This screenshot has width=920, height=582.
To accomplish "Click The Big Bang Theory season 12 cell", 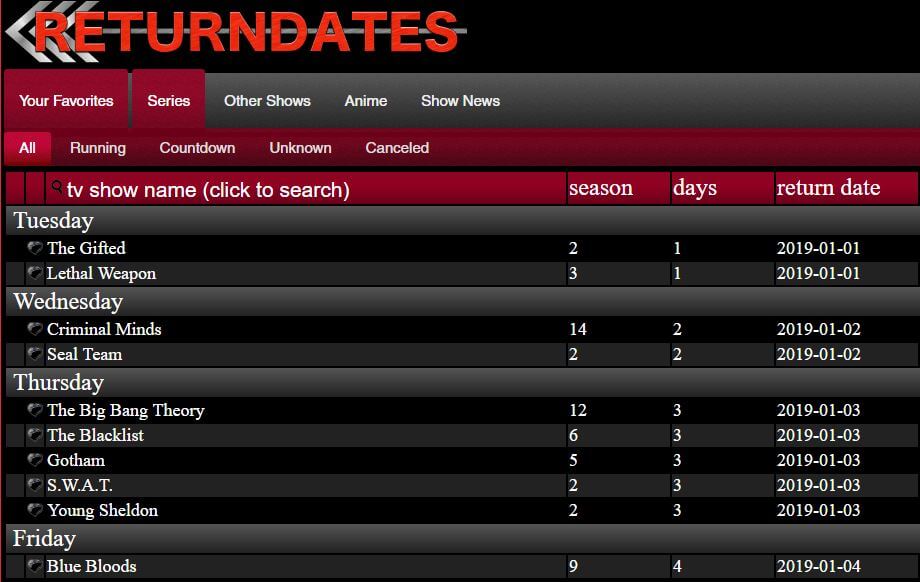I will [x=578, y=410].
